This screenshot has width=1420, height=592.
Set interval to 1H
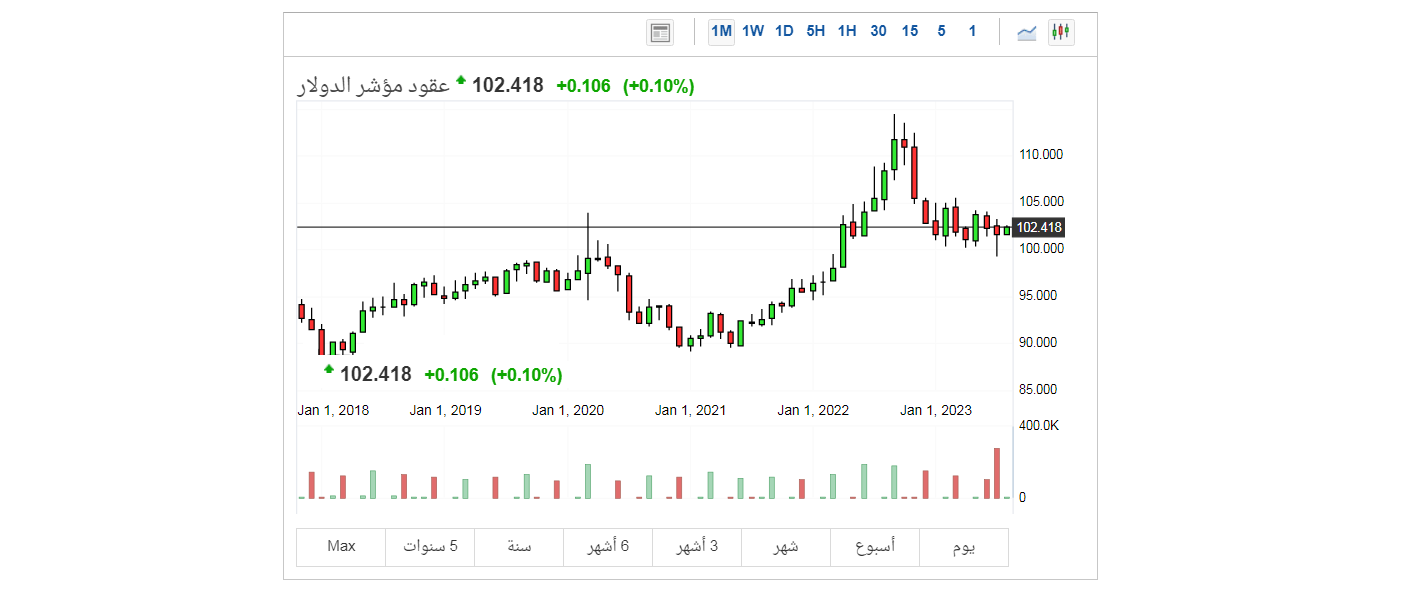point(847,31)
